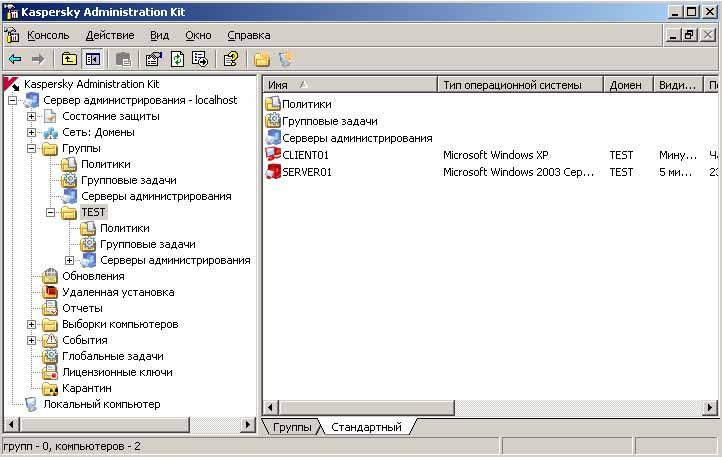Select Политики item in right list
The image size is (722, 457).
[307, 104]
